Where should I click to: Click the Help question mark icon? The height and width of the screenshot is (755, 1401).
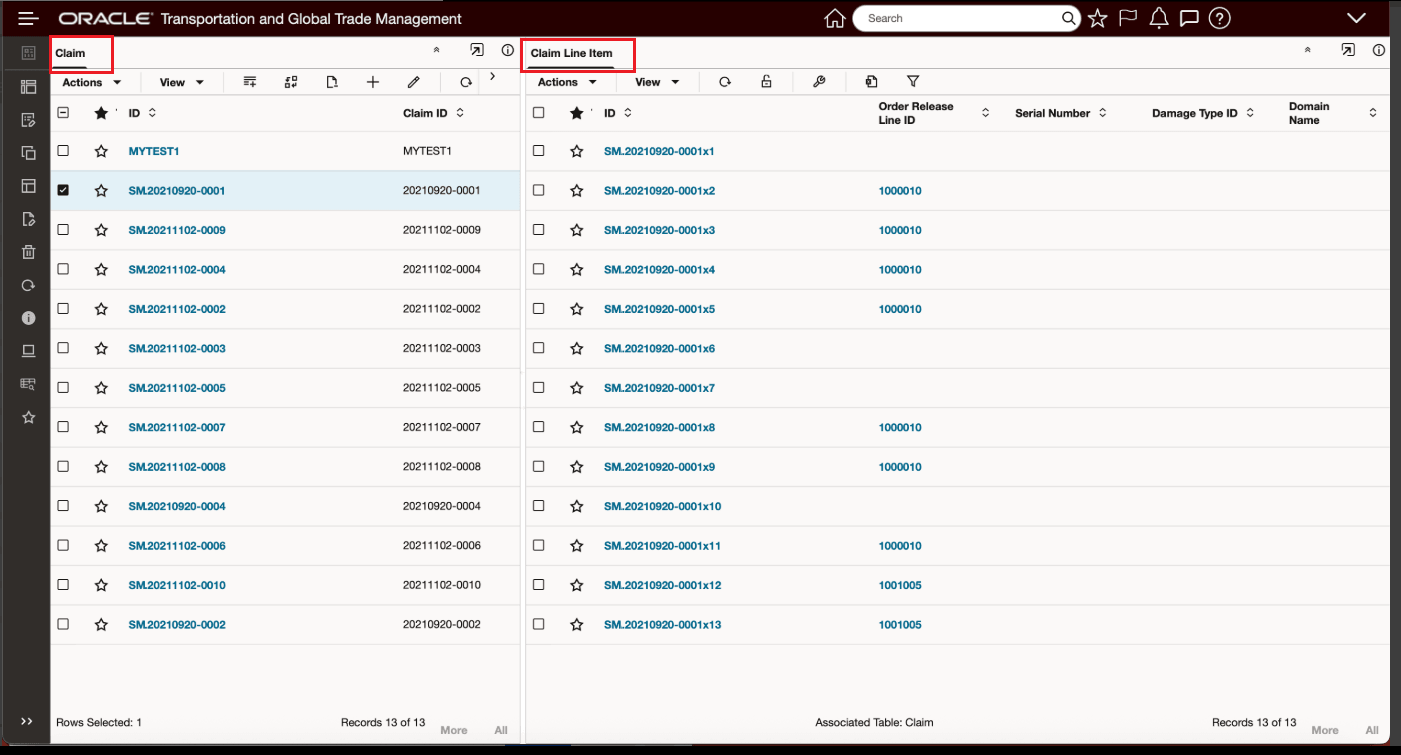[x=1219, y=18]
